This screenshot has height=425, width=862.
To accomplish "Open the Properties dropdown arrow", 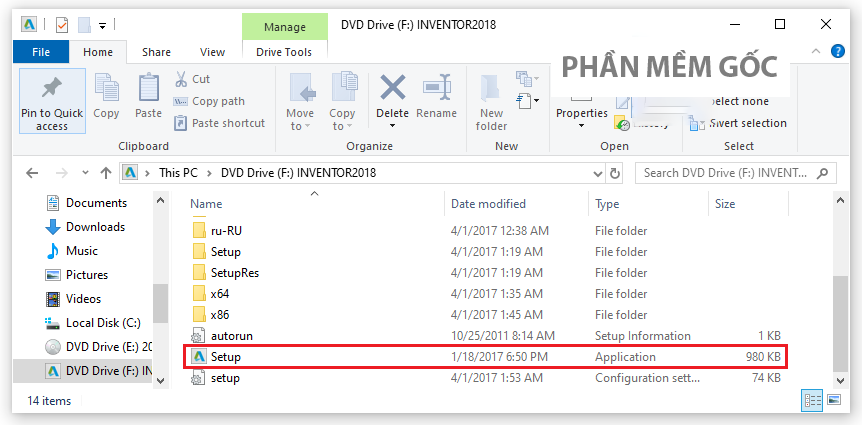I will click(581, 126).
